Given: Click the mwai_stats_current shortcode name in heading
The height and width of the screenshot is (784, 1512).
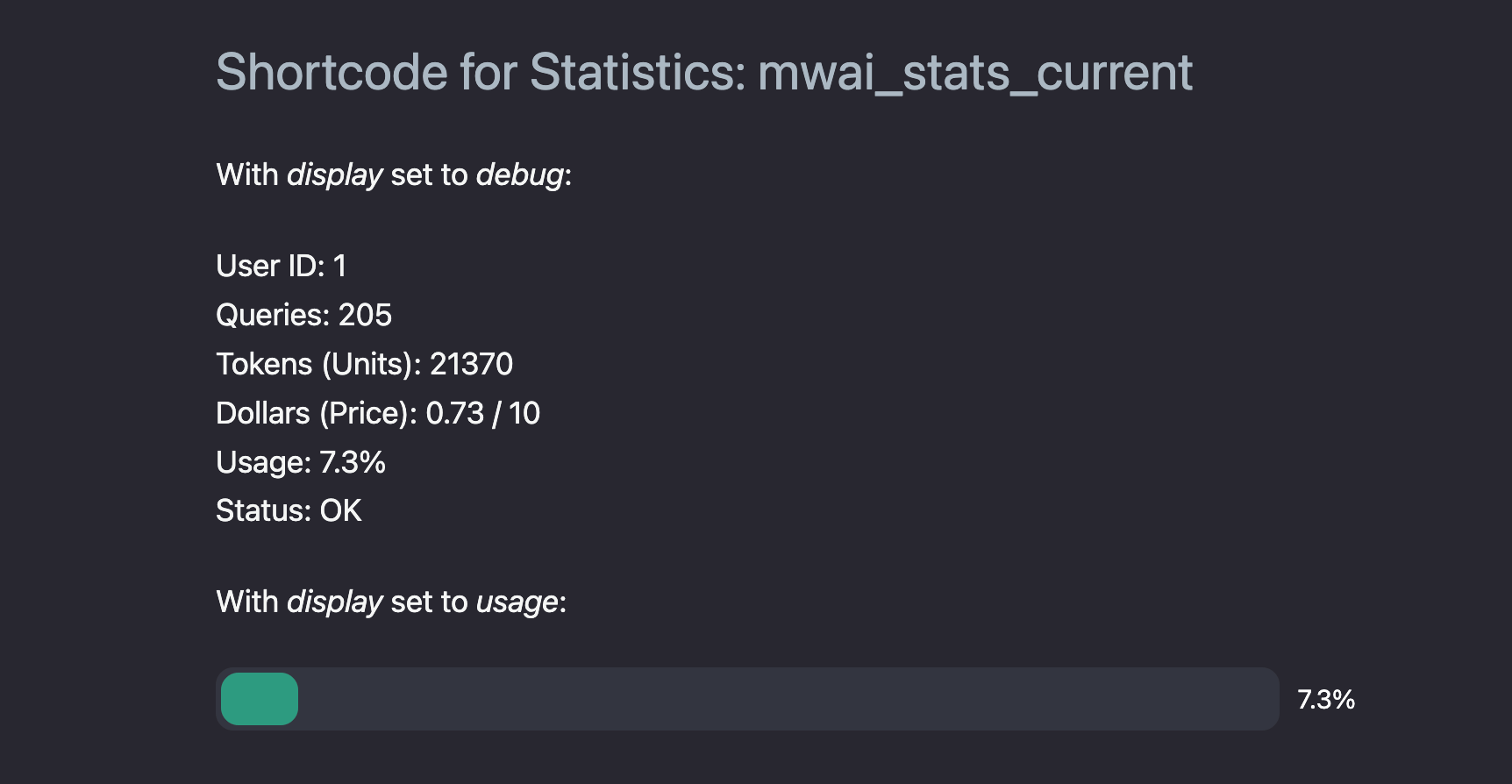Looking at the screenshot, I should point(975,72).
